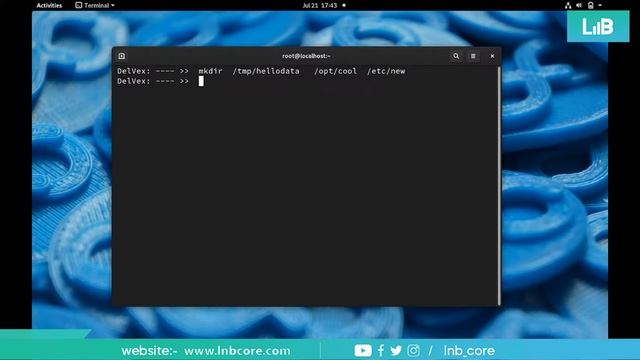Open a new terminal tab with the plus icon

[x=122, y=56]
